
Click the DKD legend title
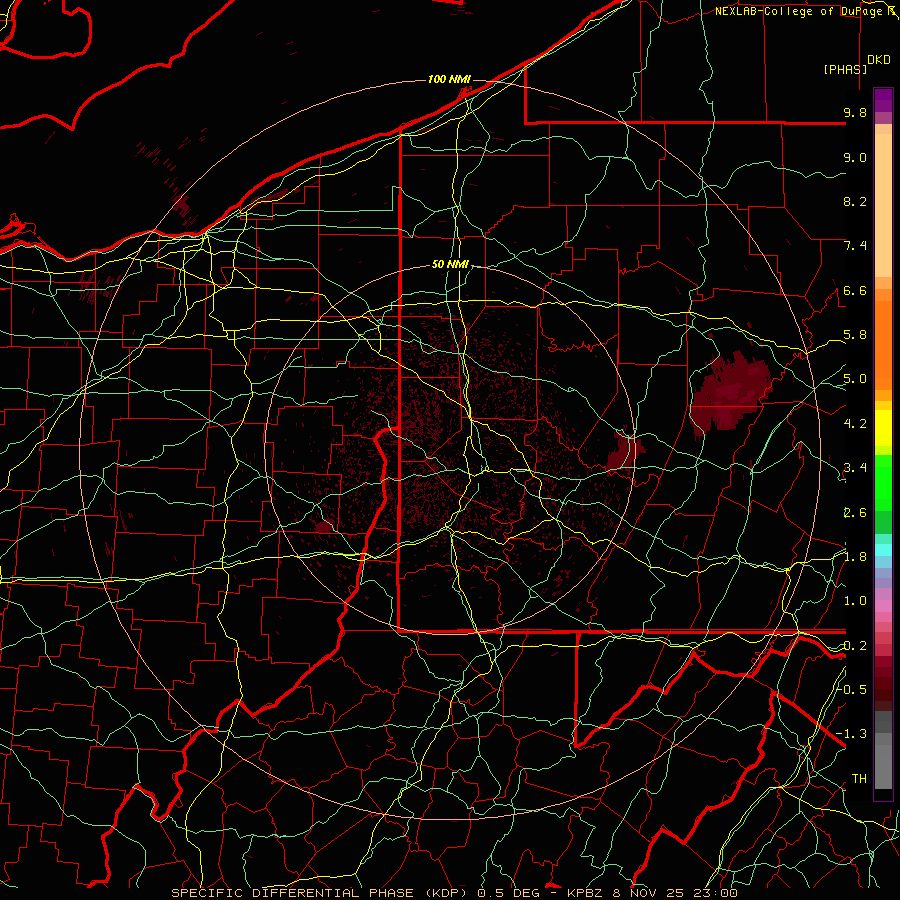tap(879, 60)
